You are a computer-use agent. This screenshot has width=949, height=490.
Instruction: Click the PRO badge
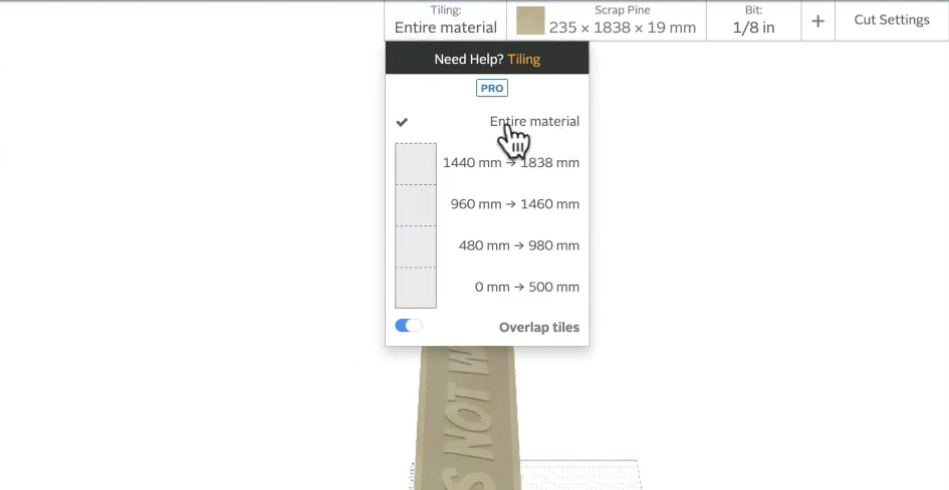point(491,88)
